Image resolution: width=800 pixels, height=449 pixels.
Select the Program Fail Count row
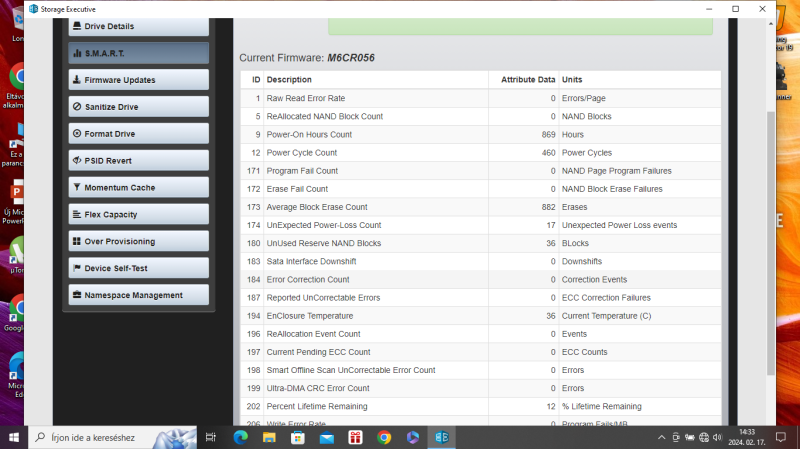(x=481, y=171)
